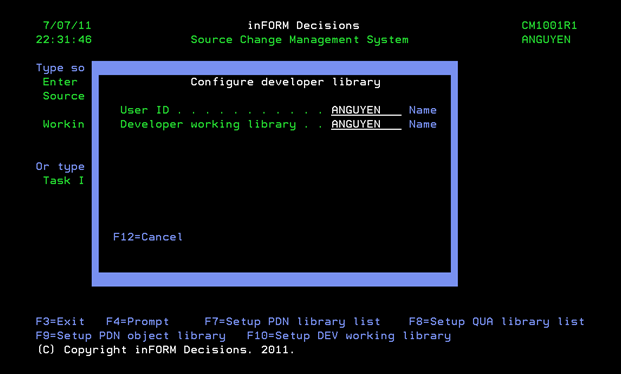This screenshot has height=374, width=621.
Task: Click the partially hidden 'Type so' text
Action: 60,68
